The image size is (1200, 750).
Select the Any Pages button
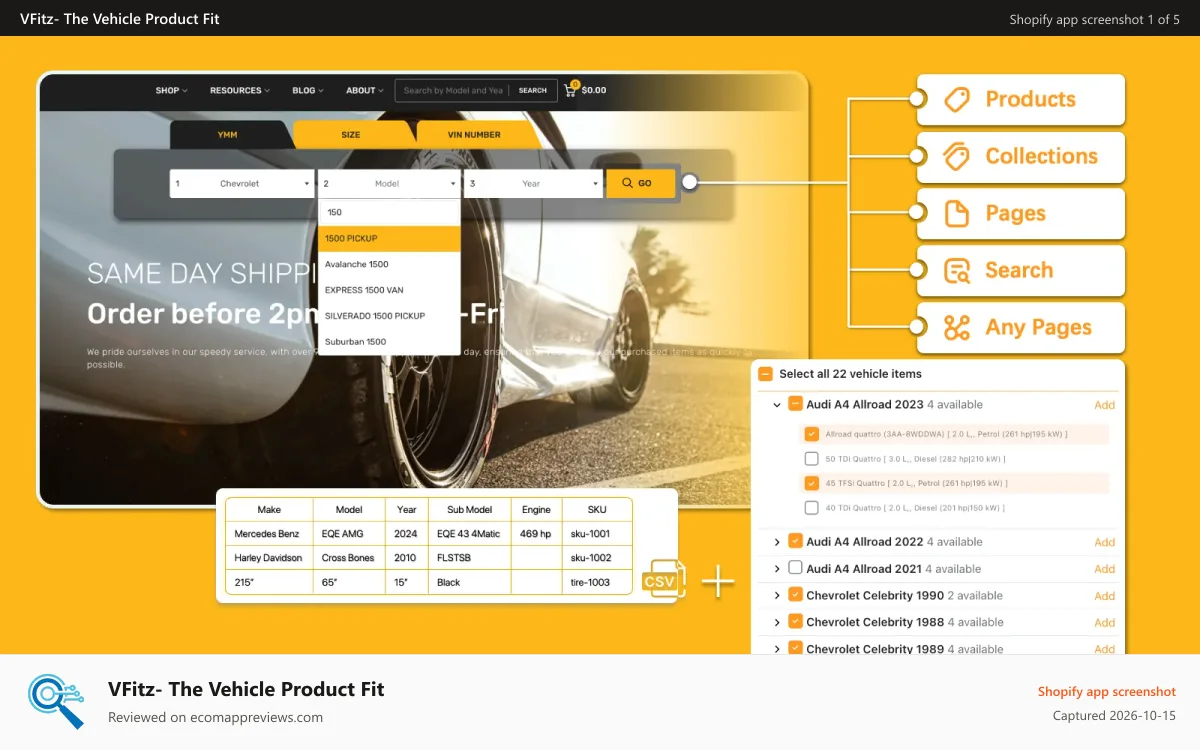coord(1021,327)
